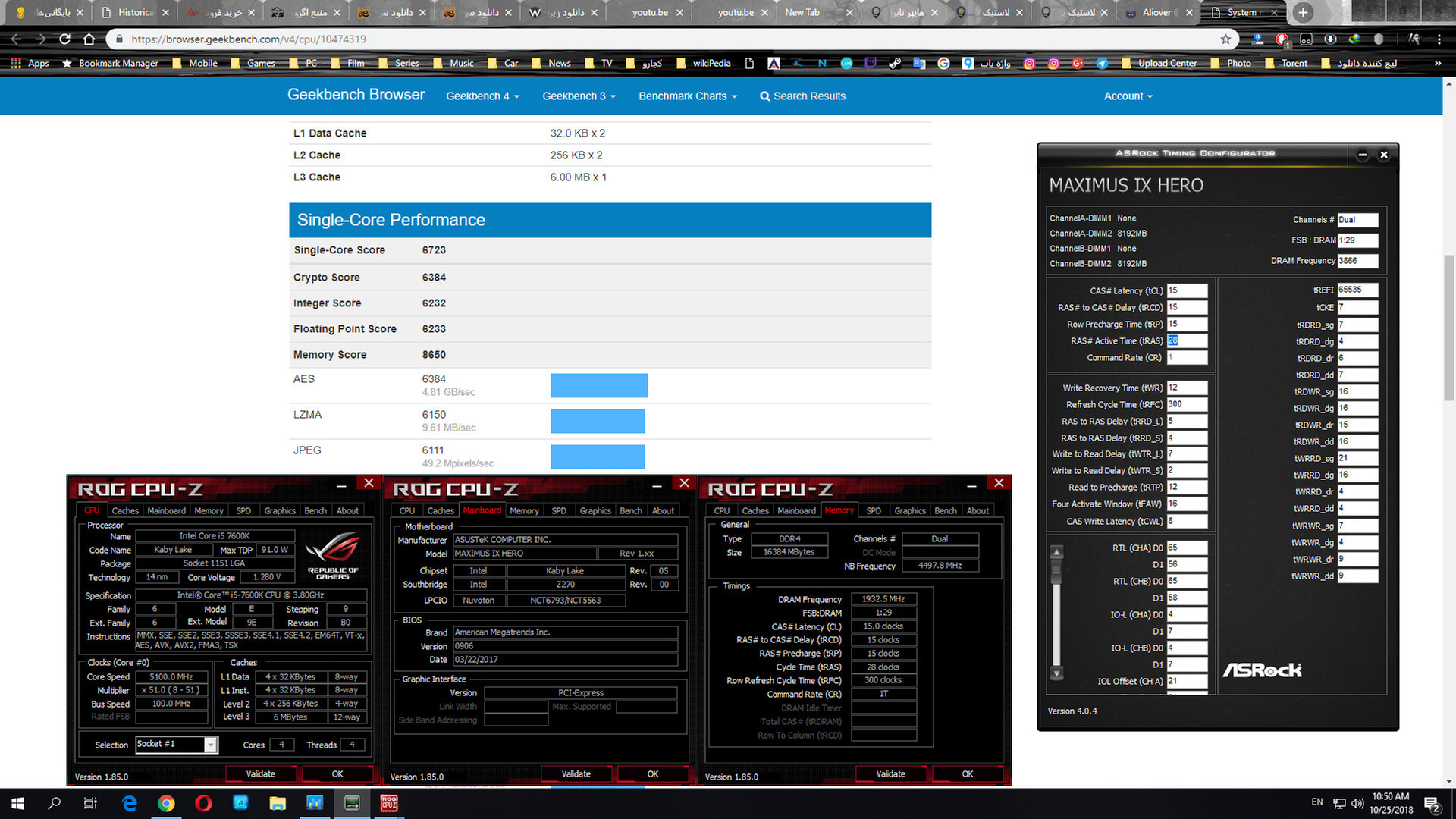Open the Geekbench Browser home link

pyautogui.click(x=356, y=95)
